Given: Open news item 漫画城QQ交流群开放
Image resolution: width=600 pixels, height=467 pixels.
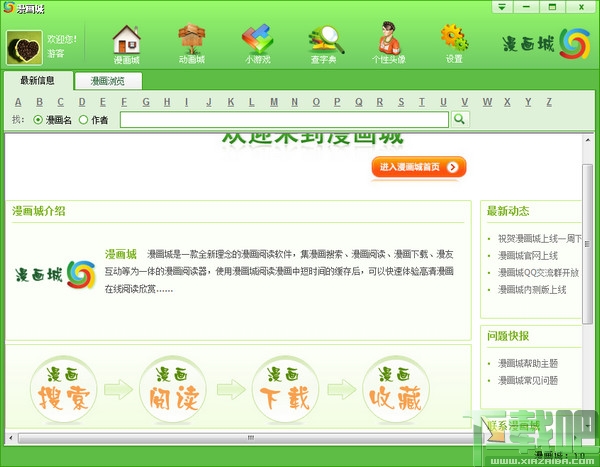Looking at the screenshot, I should (538, 273).
